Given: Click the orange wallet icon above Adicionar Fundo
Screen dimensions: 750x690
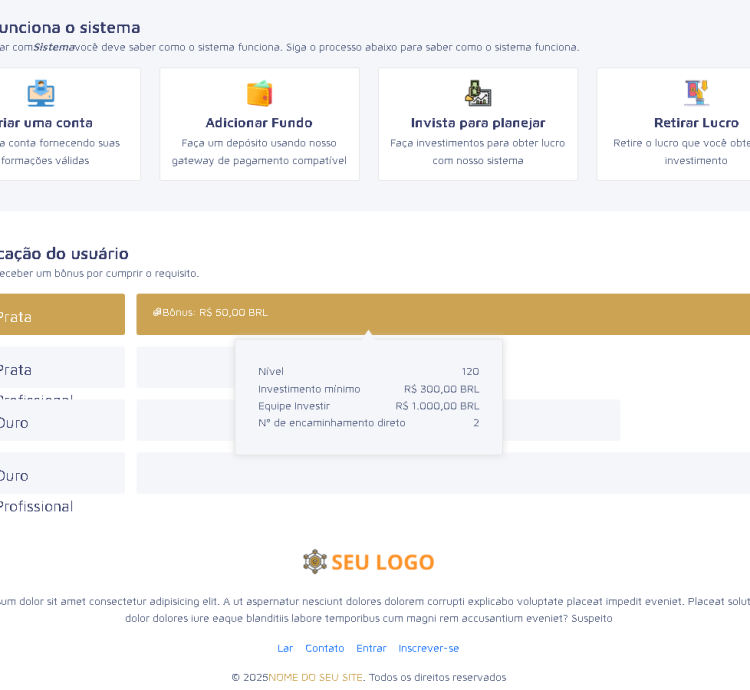Looking at the screenshot, I should click(259, 93).
